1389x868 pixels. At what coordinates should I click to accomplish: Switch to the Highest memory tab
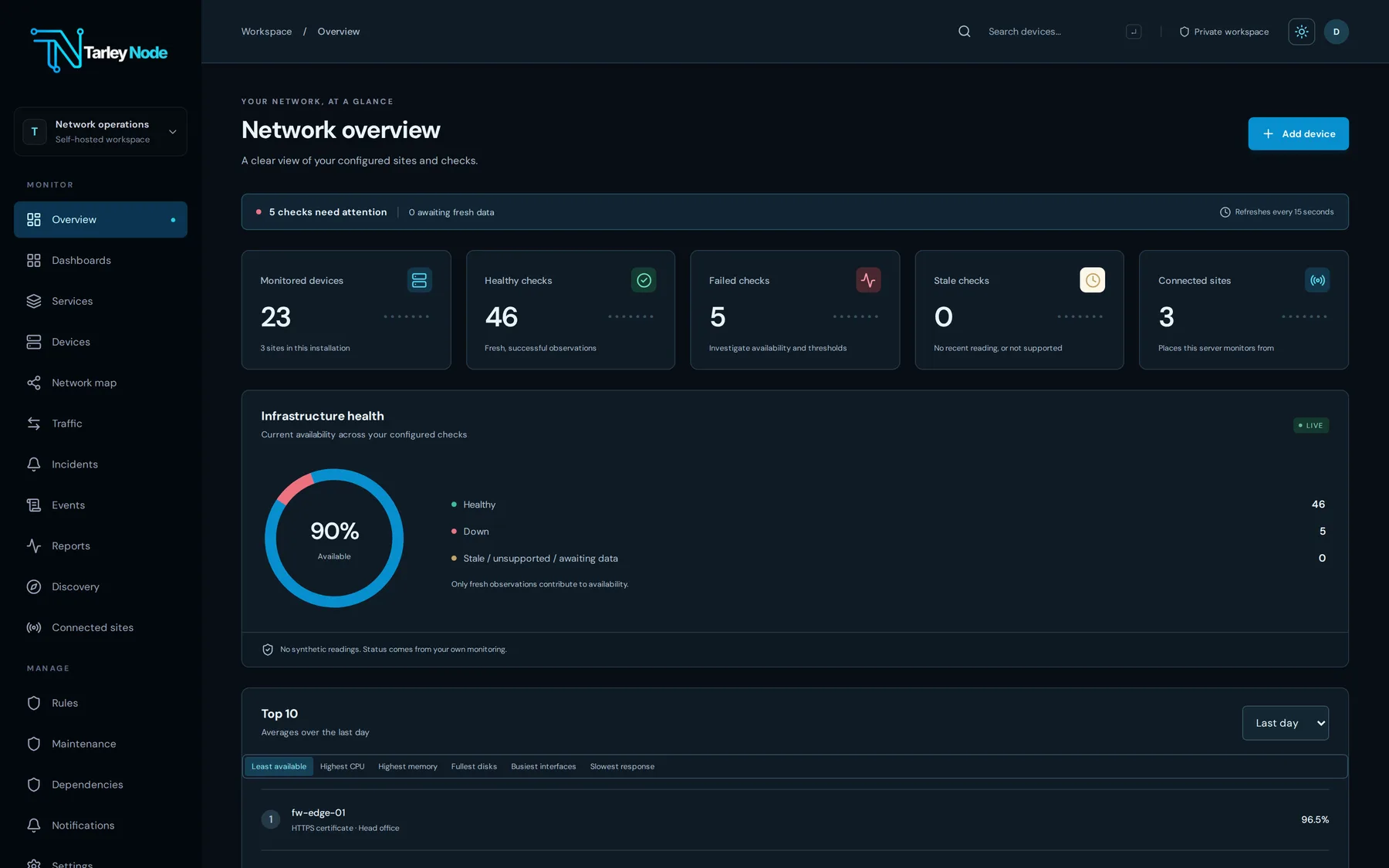407,767
